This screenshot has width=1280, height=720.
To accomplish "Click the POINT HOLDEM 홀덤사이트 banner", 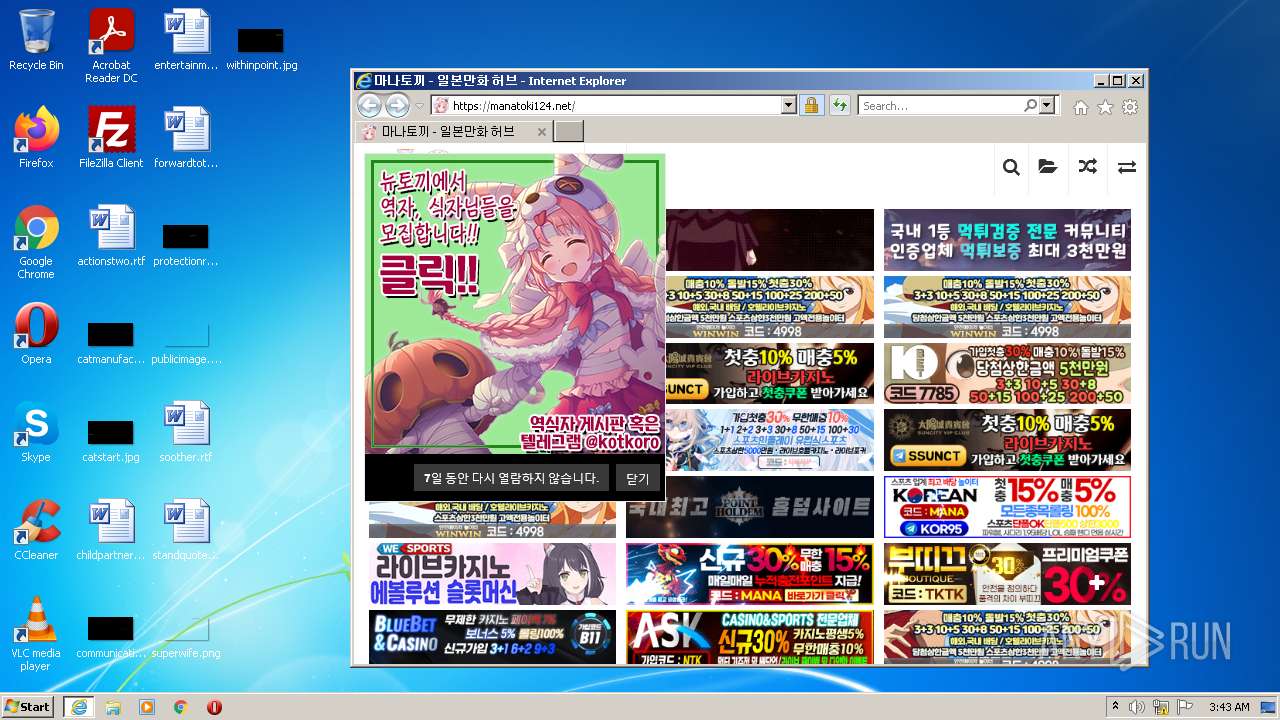I will click(749, 507).
